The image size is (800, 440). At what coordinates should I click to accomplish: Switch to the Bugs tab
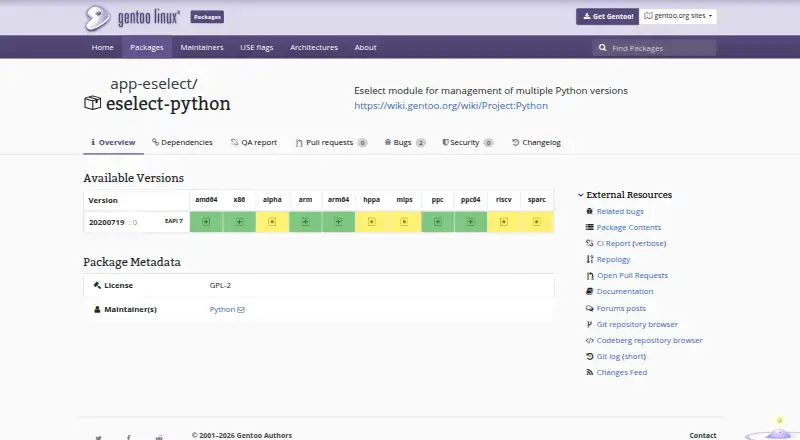pyautogui.click(x=405, y=142)
